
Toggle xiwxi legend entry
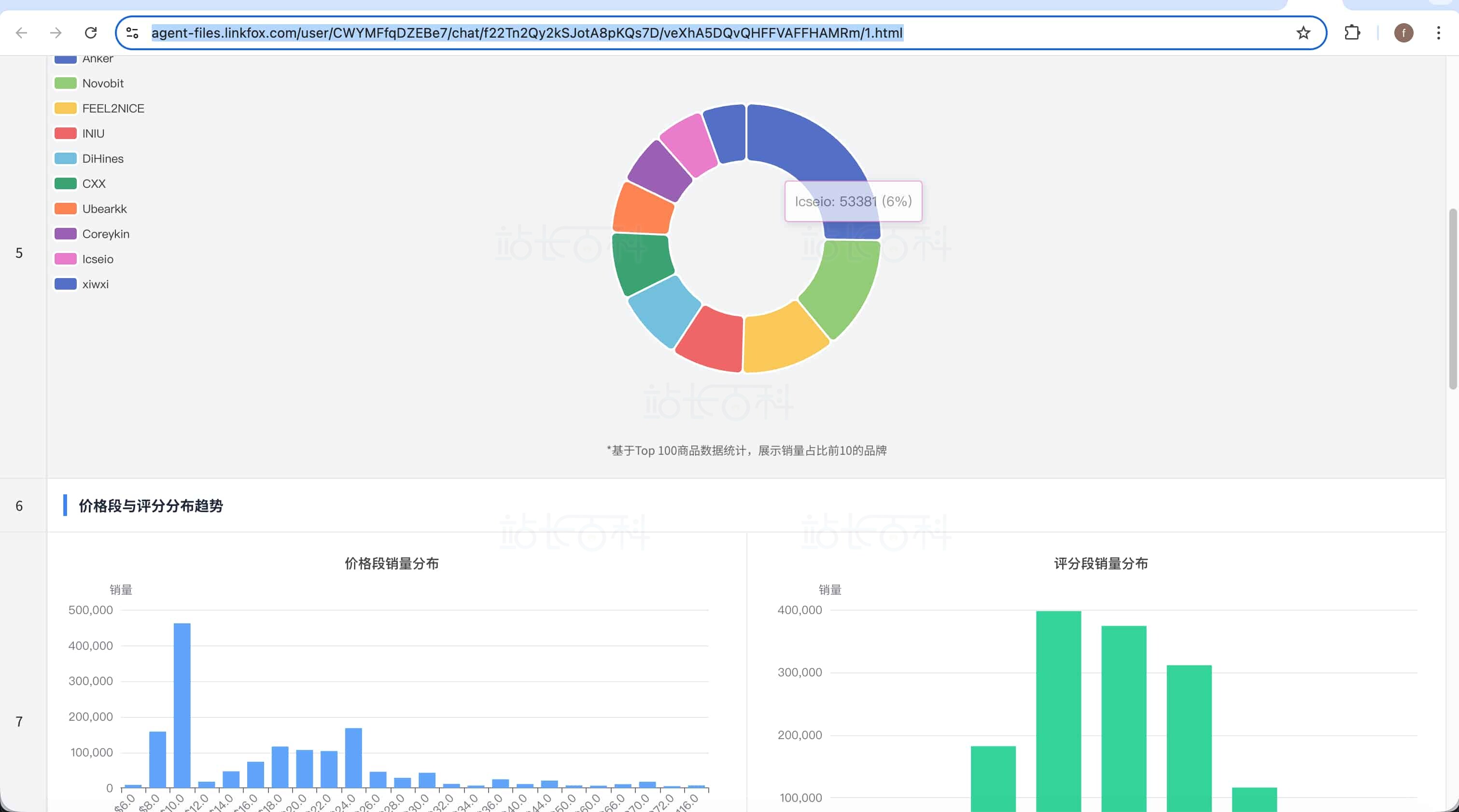pos(82,284)
